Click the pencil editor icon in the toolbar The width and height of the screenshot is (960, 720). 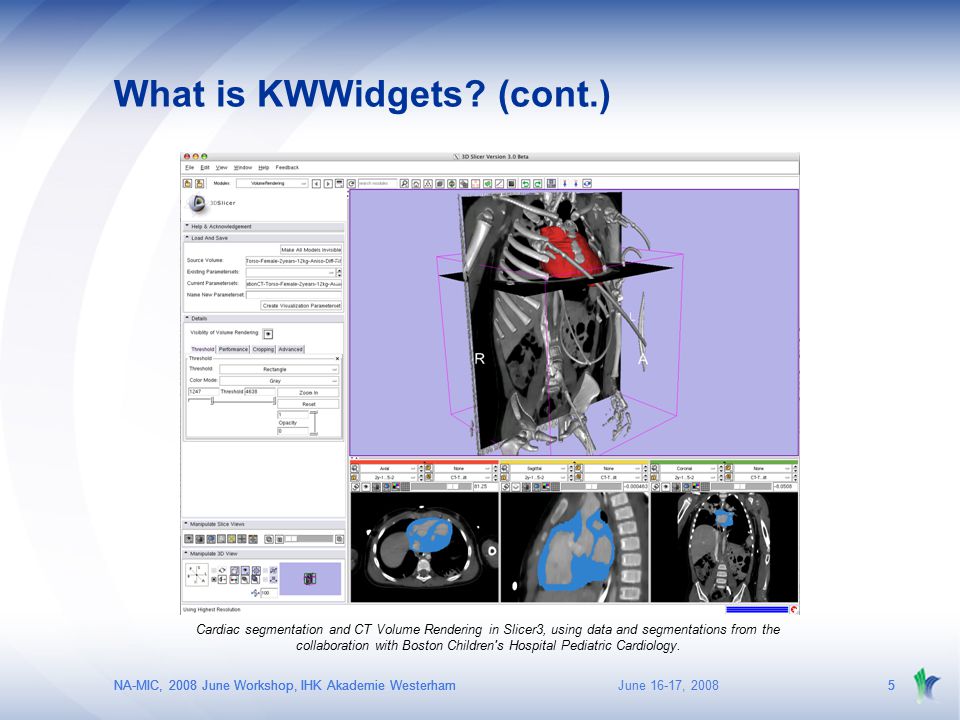tap(499, 184)
